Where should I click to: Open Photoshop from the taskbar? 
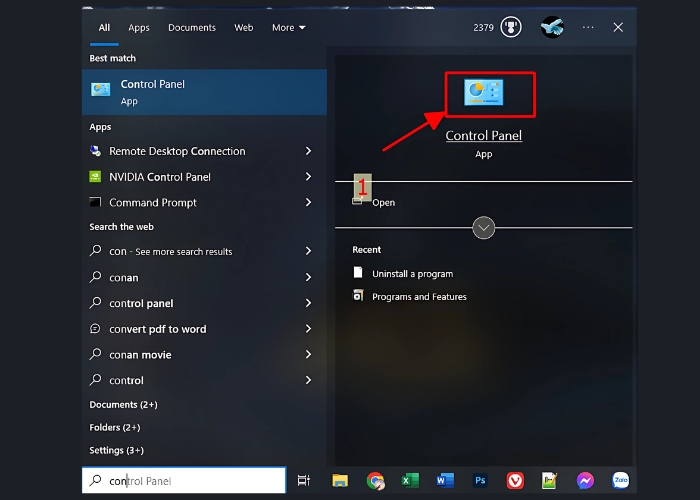click(480, 481)
